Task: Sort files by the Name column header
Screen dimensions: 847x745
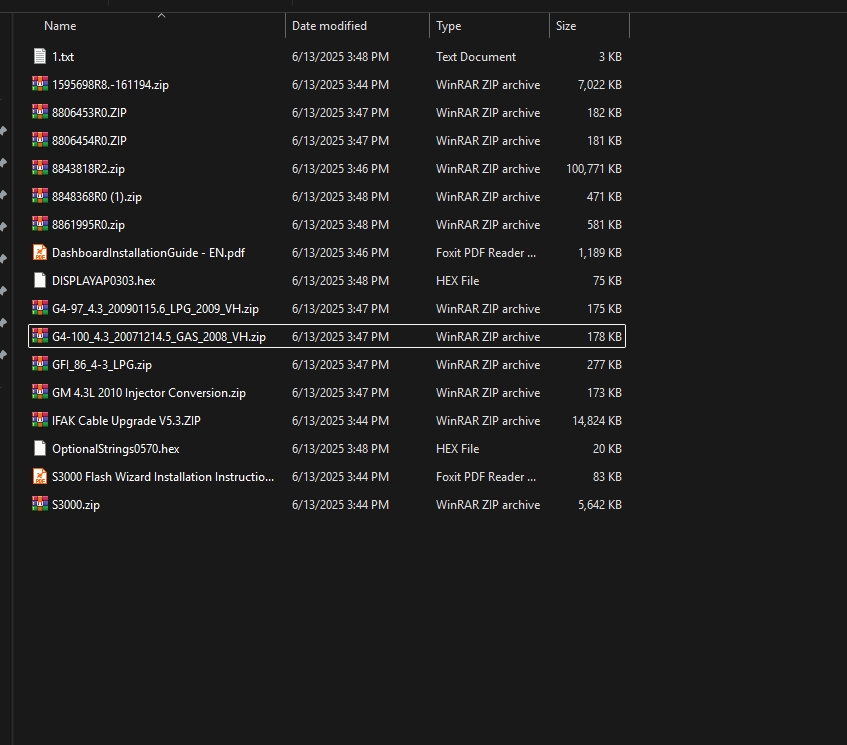Action: (x=60, y=26)
